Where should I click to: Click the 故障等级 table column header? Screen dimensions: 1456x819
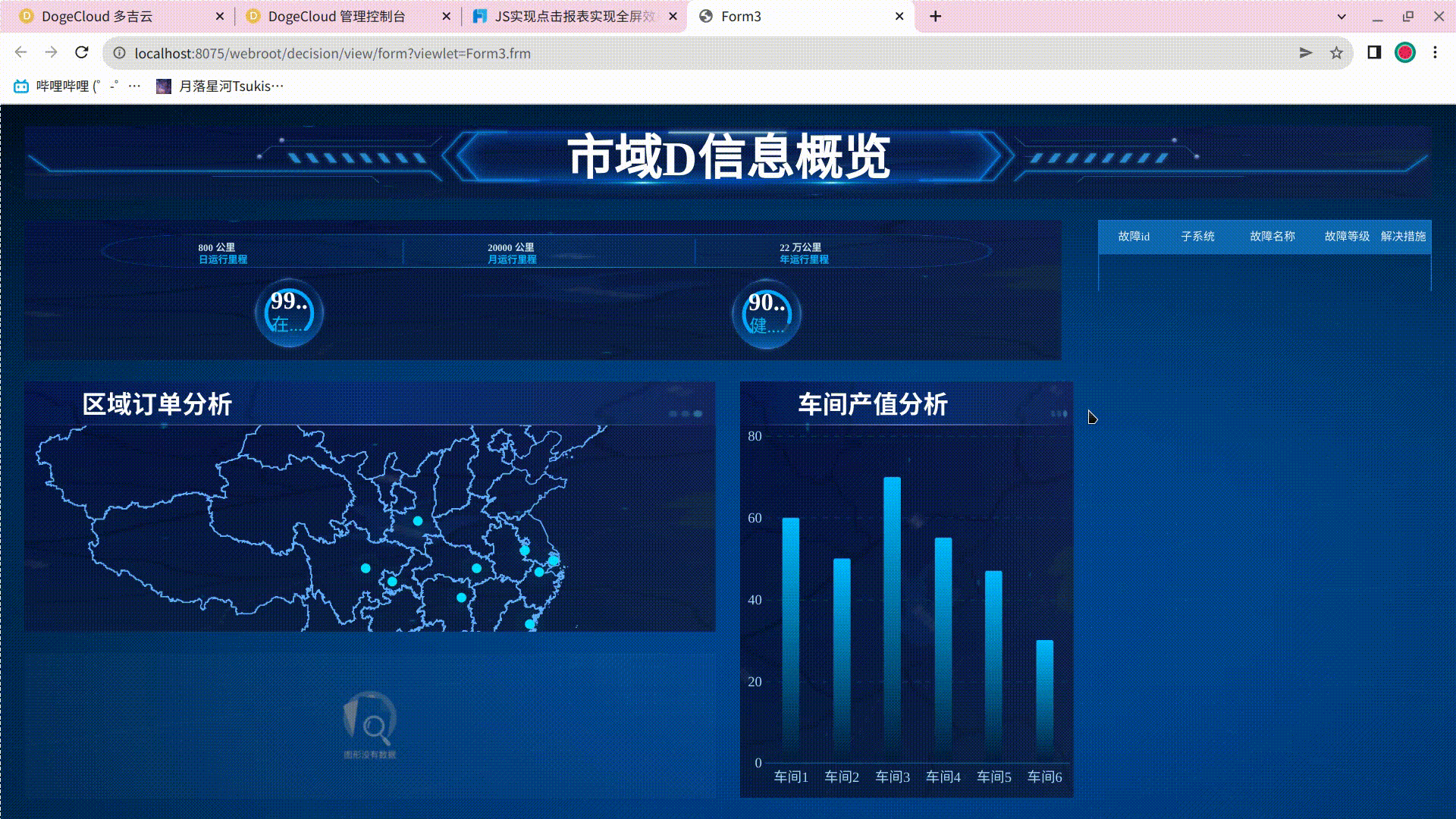pyautogui.click(x=1346, y=237)
